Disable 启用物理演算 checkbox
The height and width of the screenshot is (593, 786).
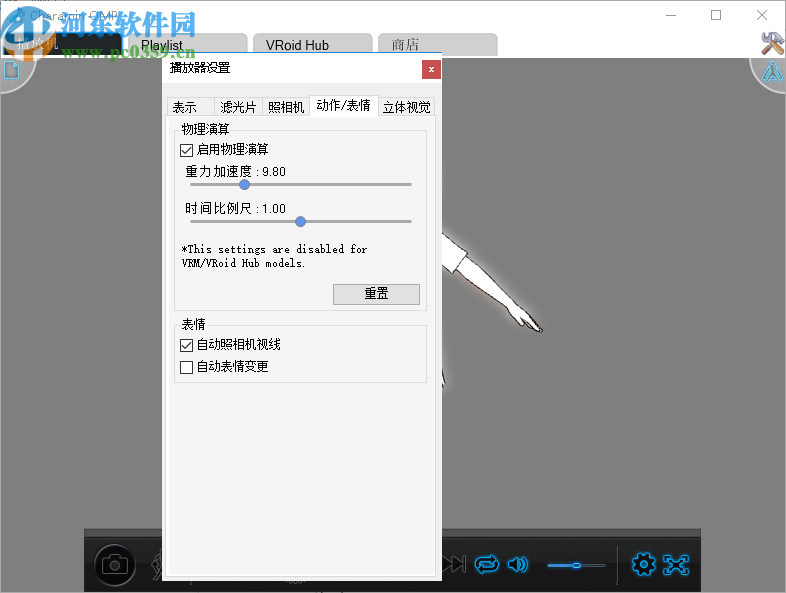pyautogui.click(x=186, y=150)
